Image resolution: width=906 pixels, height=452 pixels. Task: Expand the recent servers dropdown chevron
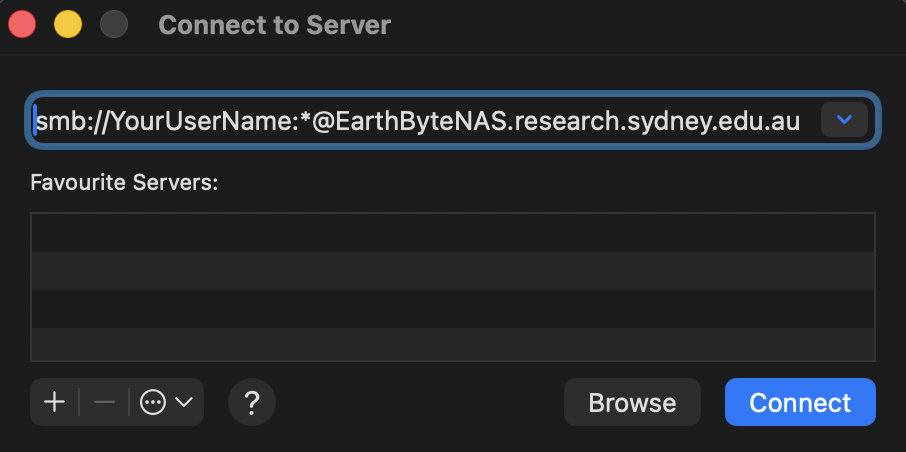844,120
